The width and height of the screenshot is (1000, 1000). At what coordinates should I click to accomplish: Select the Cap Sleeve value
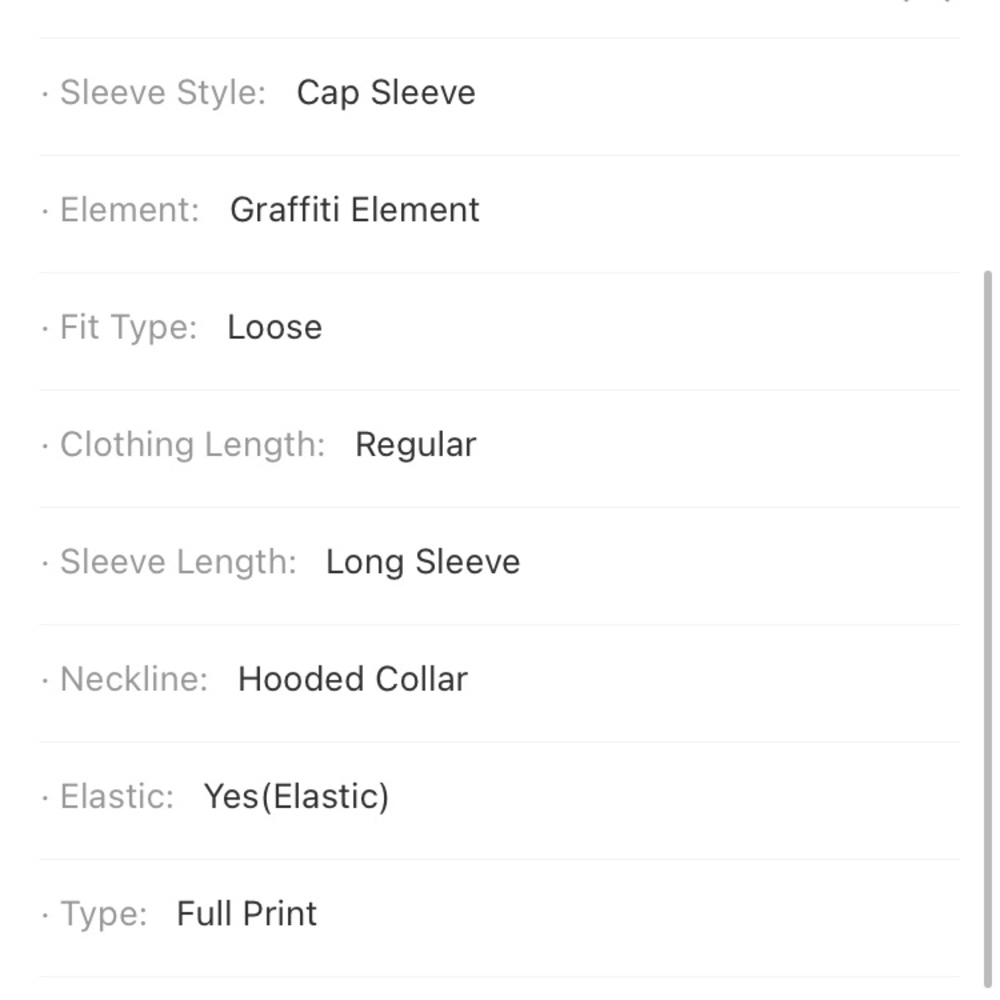tap(386, 93)
